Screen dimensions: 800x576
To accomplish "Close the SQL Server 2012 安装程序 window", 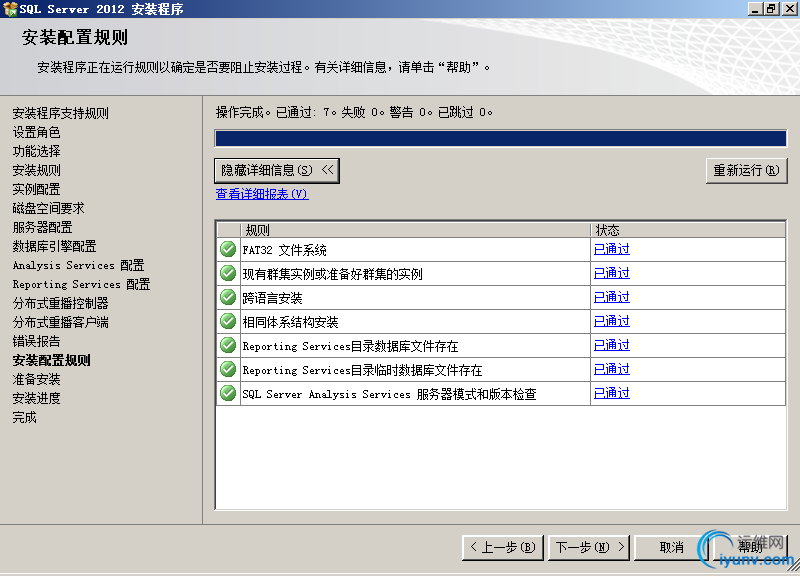I will pos(790,9).
